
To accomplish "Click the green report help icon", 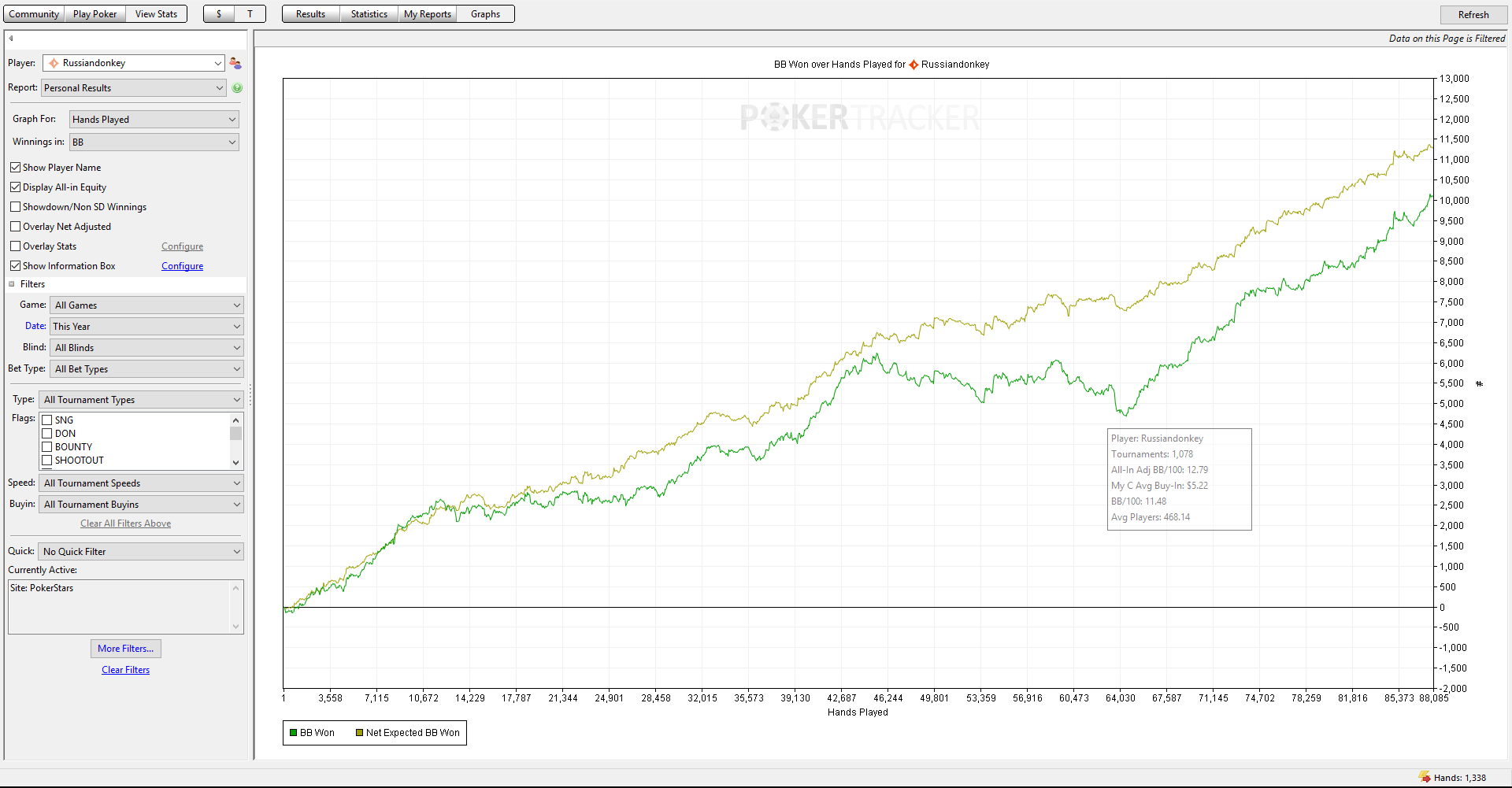I will [237, 88].
